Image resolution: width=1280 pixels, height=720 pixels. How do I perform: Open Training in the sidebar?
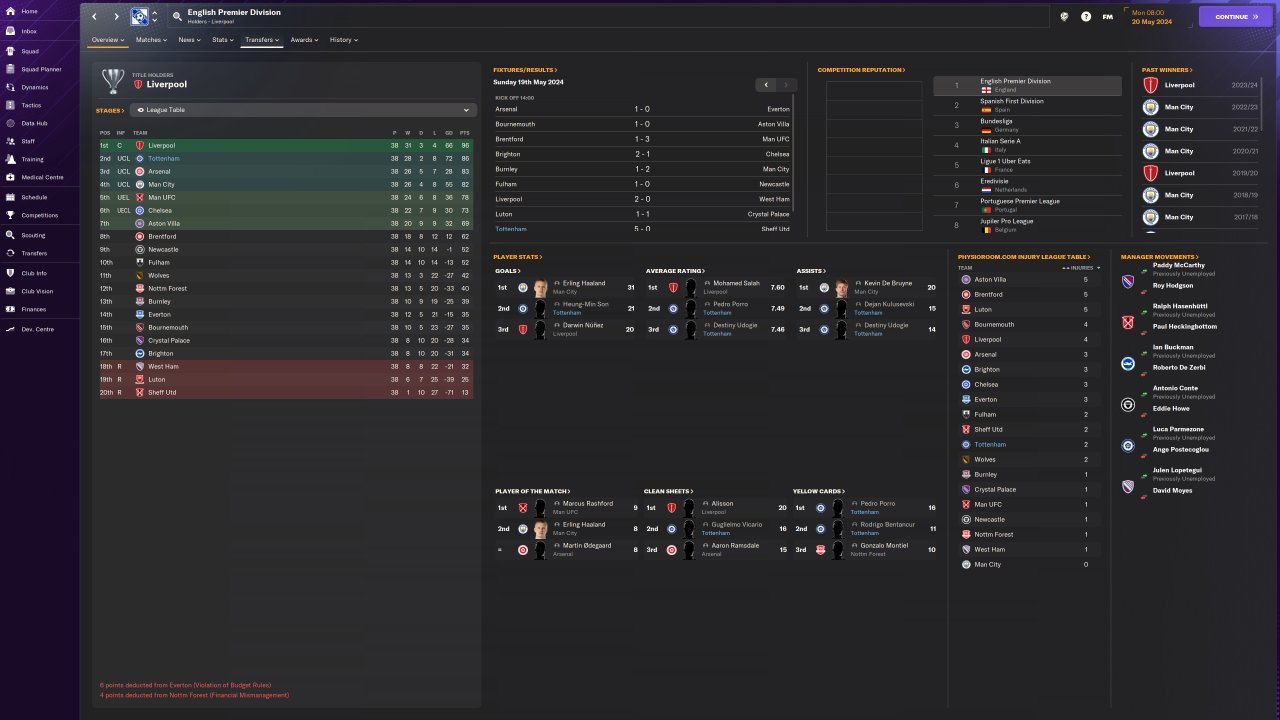[32, 159]
